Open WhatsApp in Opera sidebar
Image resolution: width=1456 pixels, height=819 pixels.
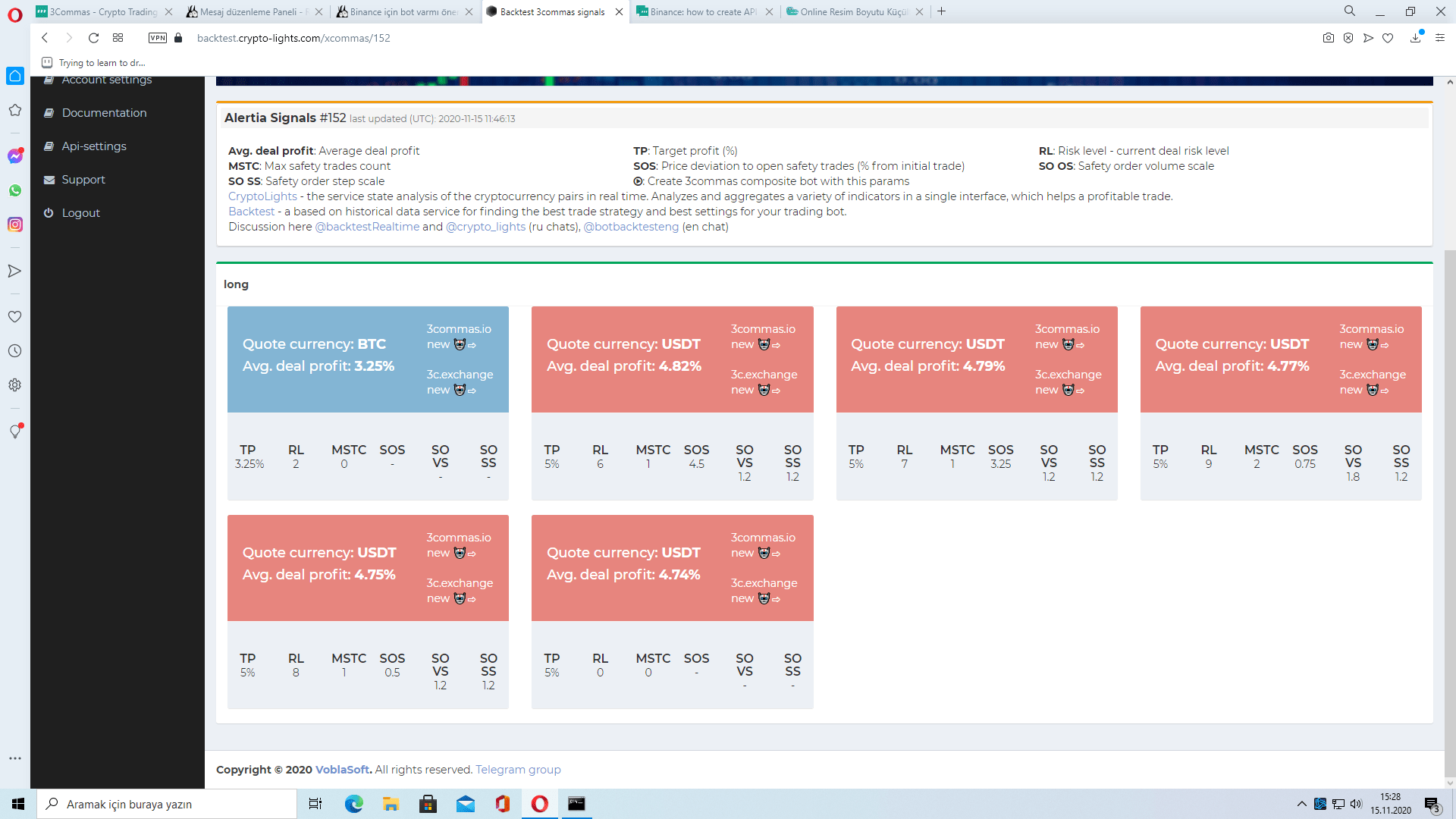[x=15, y=190]
